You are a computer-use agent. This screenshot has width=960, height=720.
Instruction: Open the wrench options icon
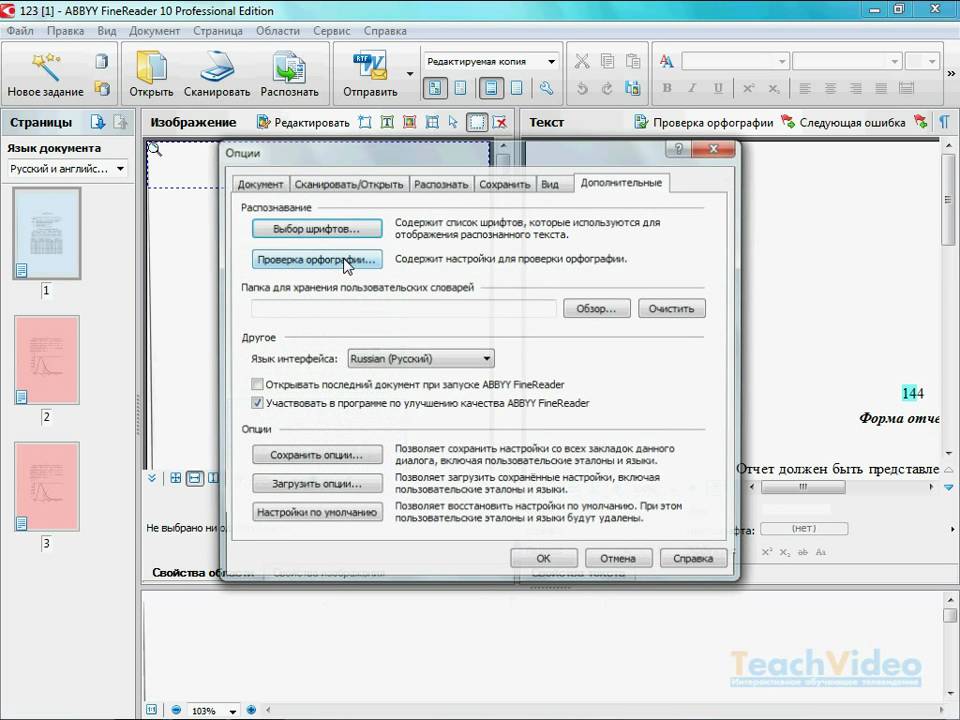[x=546, y=89]
